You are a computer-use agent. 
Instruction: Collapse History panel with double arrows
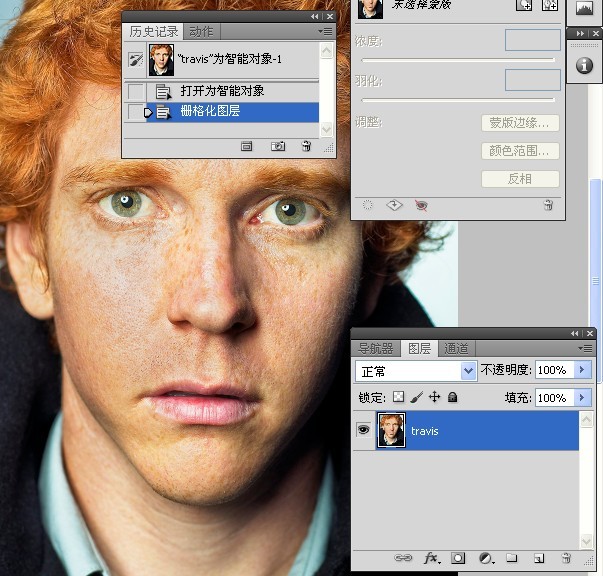coord(315,17)
